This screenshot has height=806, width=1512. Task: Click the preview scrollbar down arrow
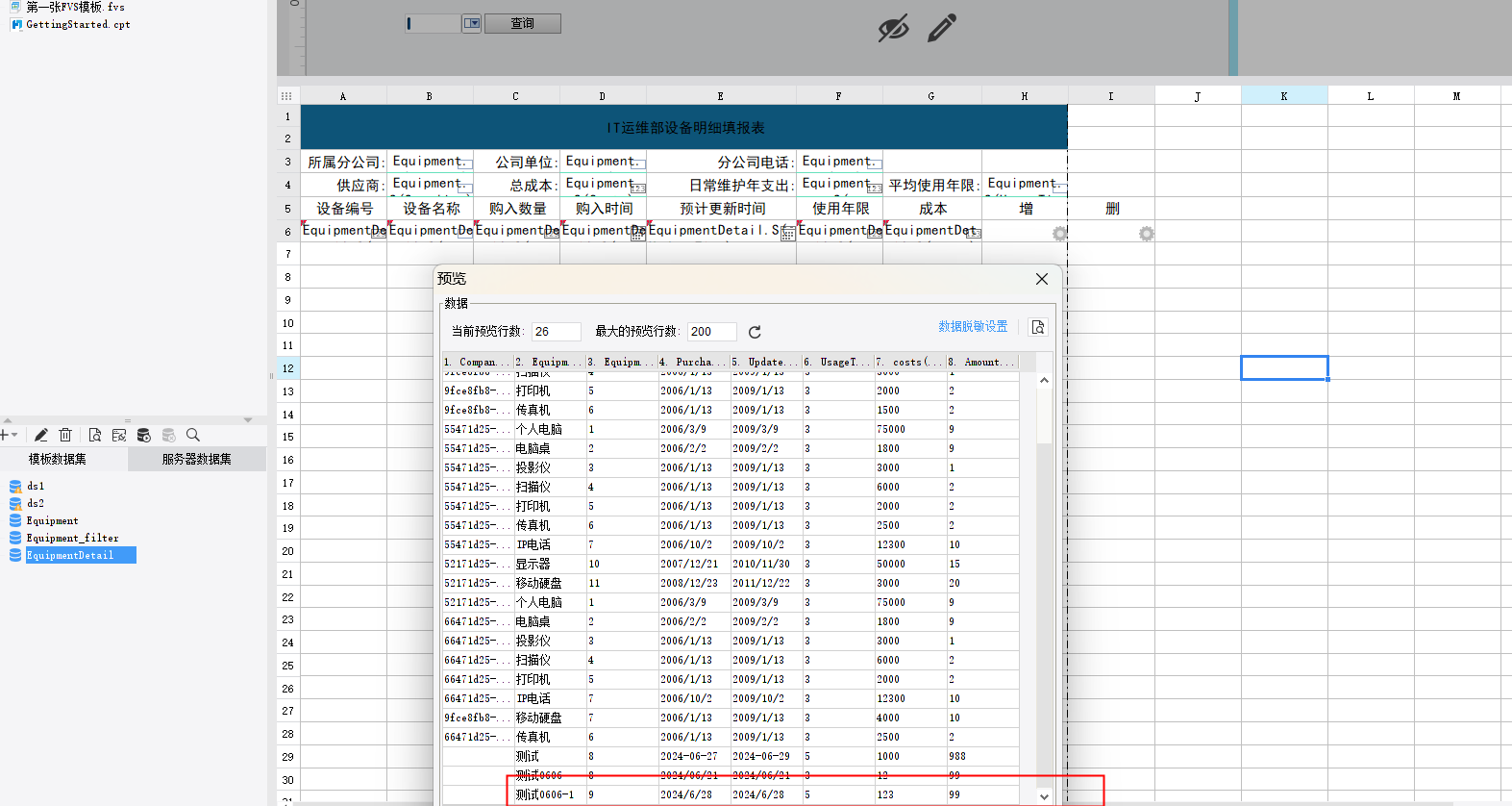tap(1045, 796)
